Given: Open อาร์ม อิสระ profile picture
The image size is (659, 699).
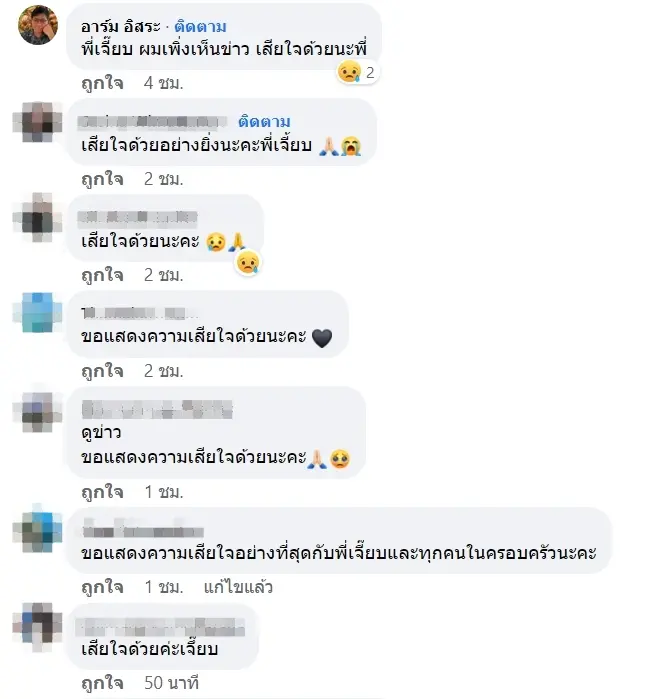Looking at the screenshot, I should point(38,25).
